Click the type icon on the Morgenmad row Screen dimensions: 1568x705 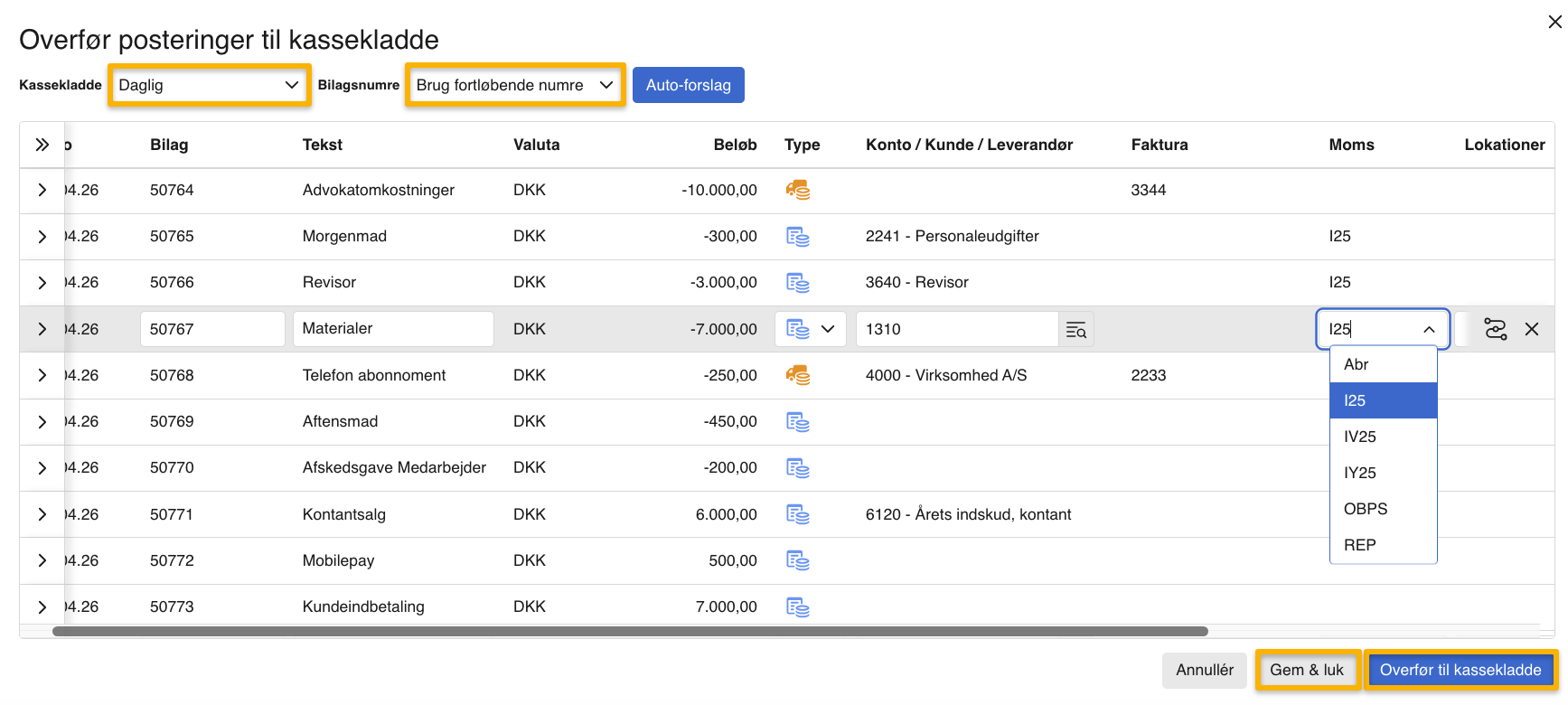coord(797,237)
